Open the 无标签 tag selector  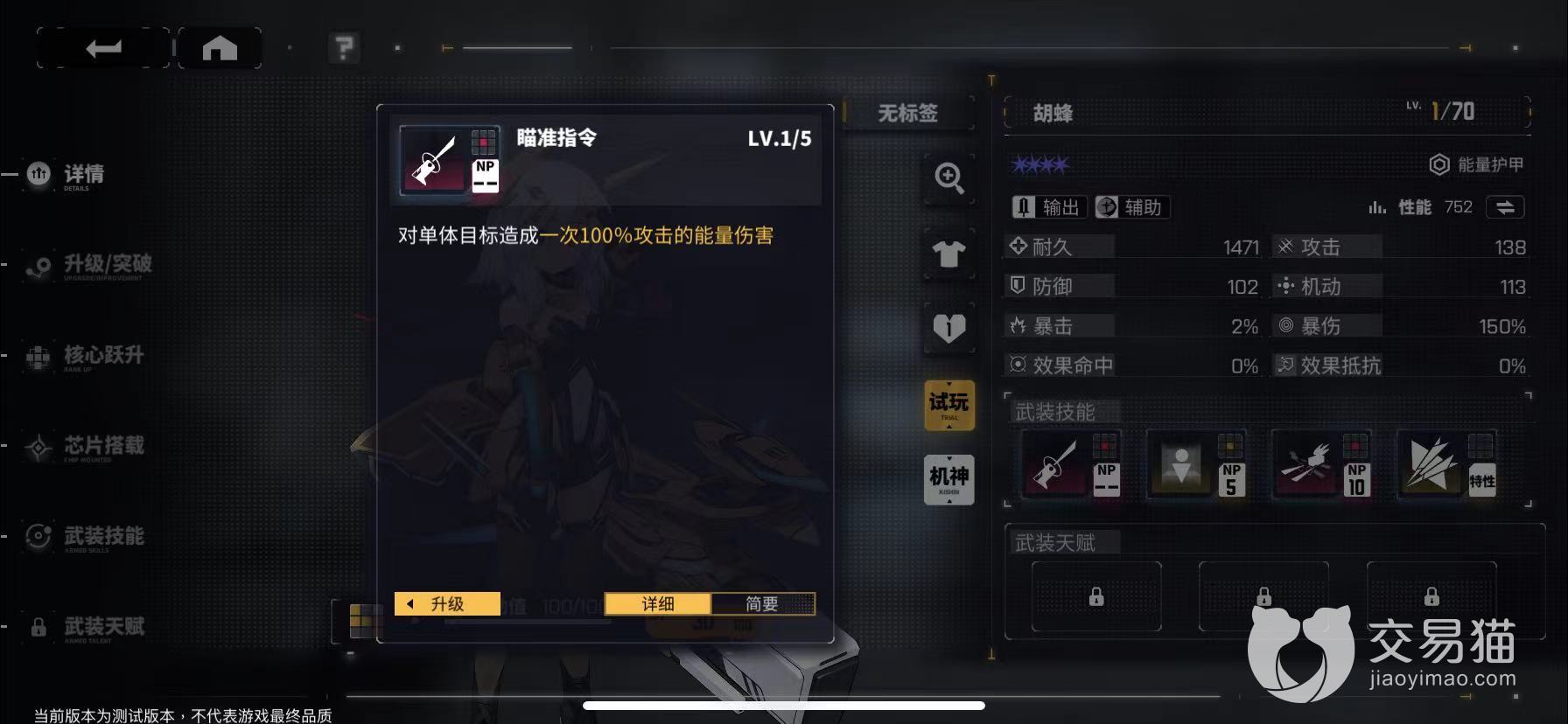click(x=908, y=114)
